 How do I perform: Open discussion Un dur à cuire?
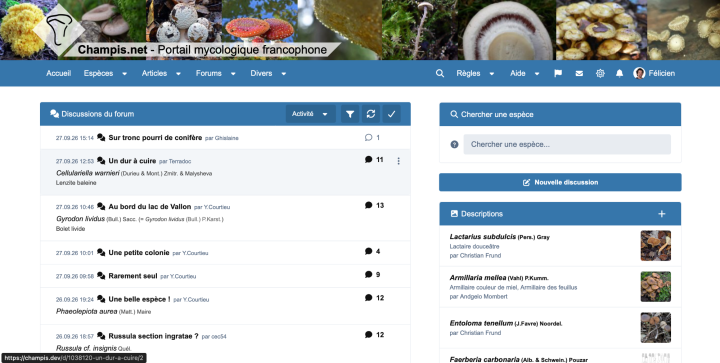(x=132, y=161)
